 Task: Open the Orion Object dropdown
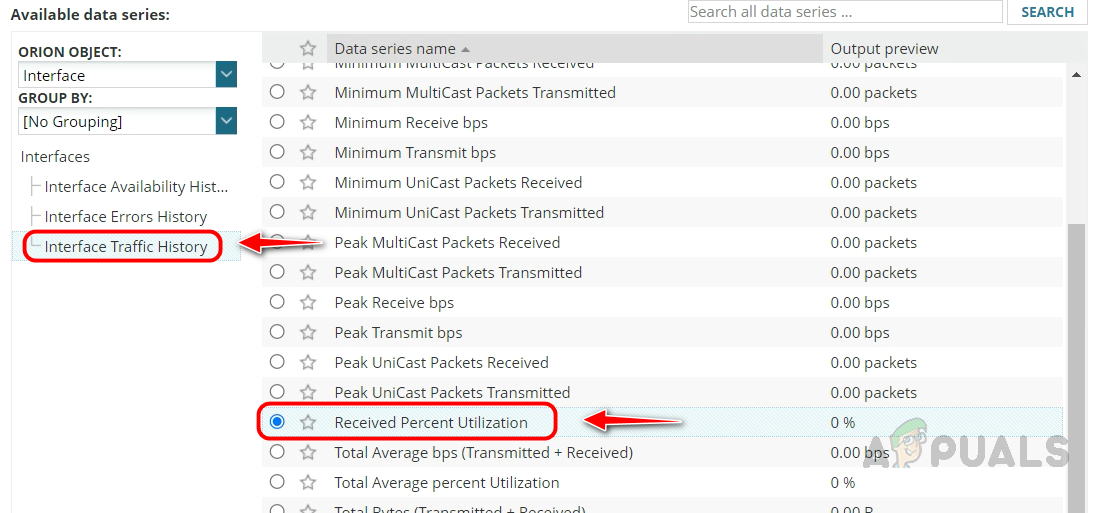click(226, 75)
